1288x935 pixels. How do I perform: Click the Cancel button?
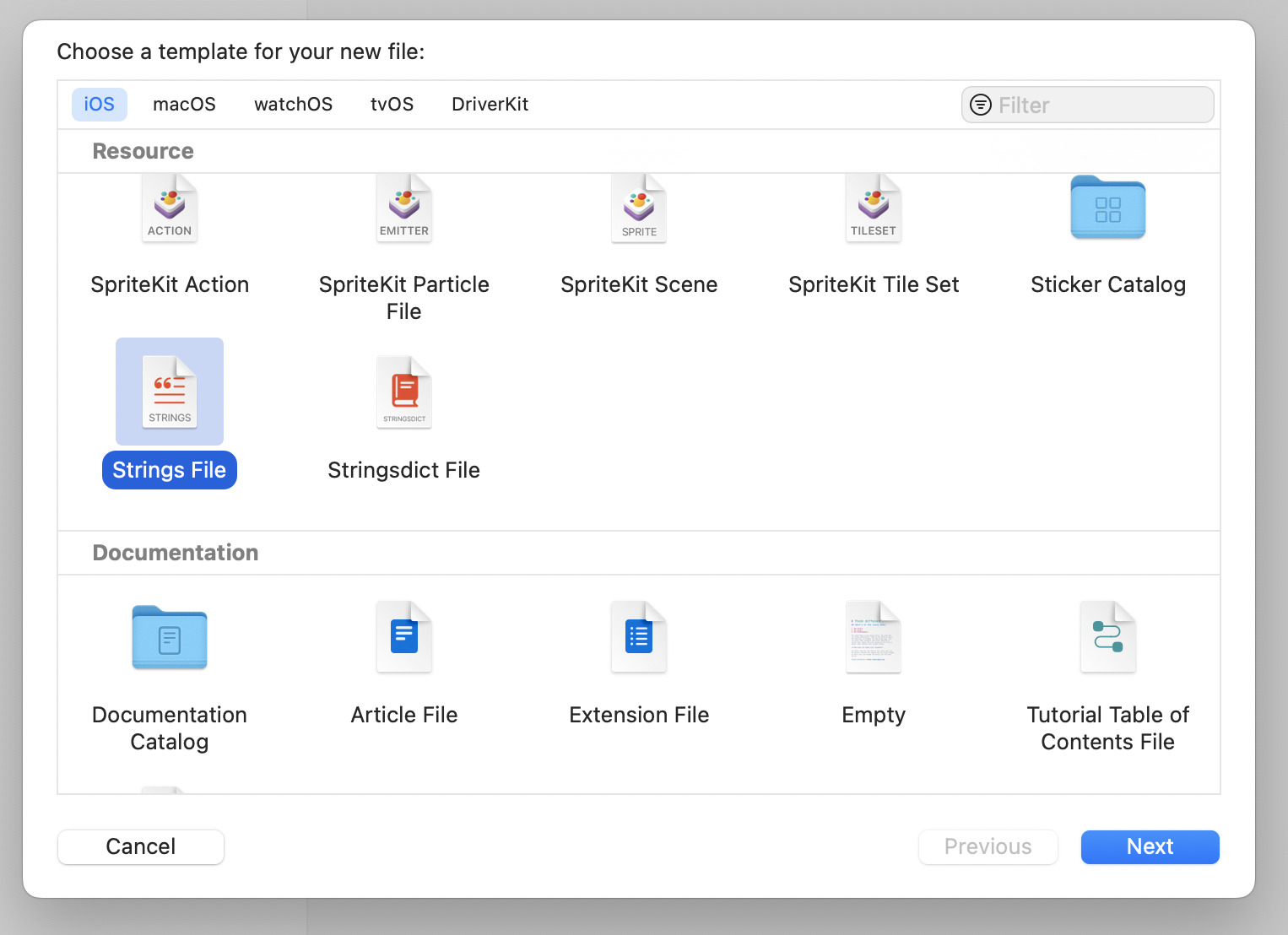click(140, 846)
